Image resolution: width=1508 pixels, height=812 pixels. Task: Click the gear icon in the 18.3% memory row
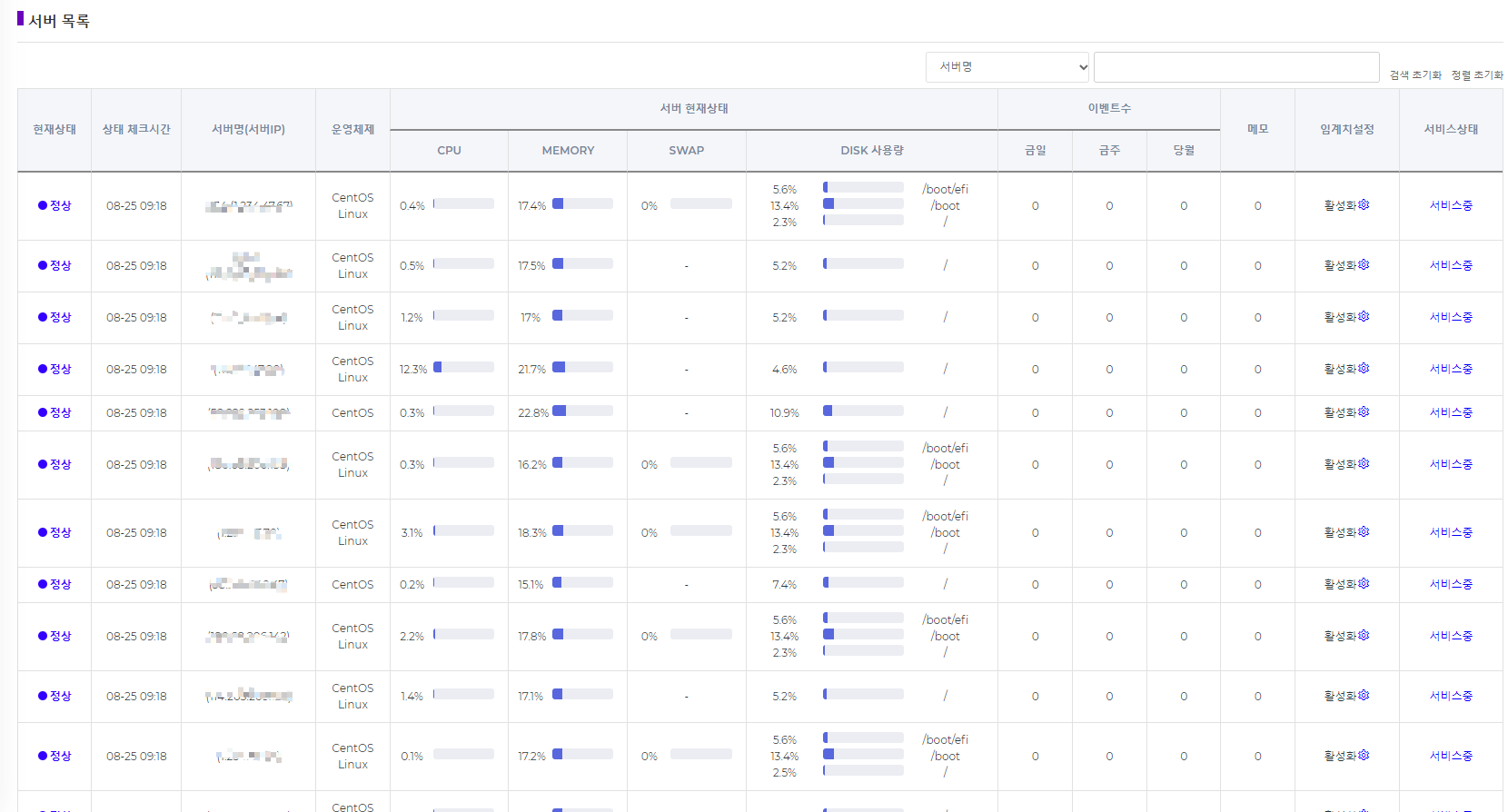click(1364, 532)
